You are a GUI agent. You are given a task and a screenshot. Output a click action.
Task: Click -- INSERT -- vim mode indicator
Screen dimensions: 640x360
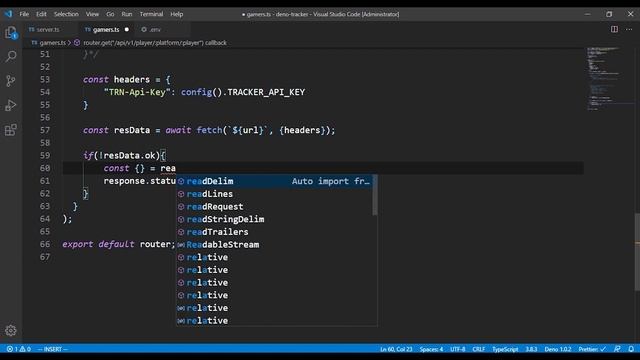point(53,349)
